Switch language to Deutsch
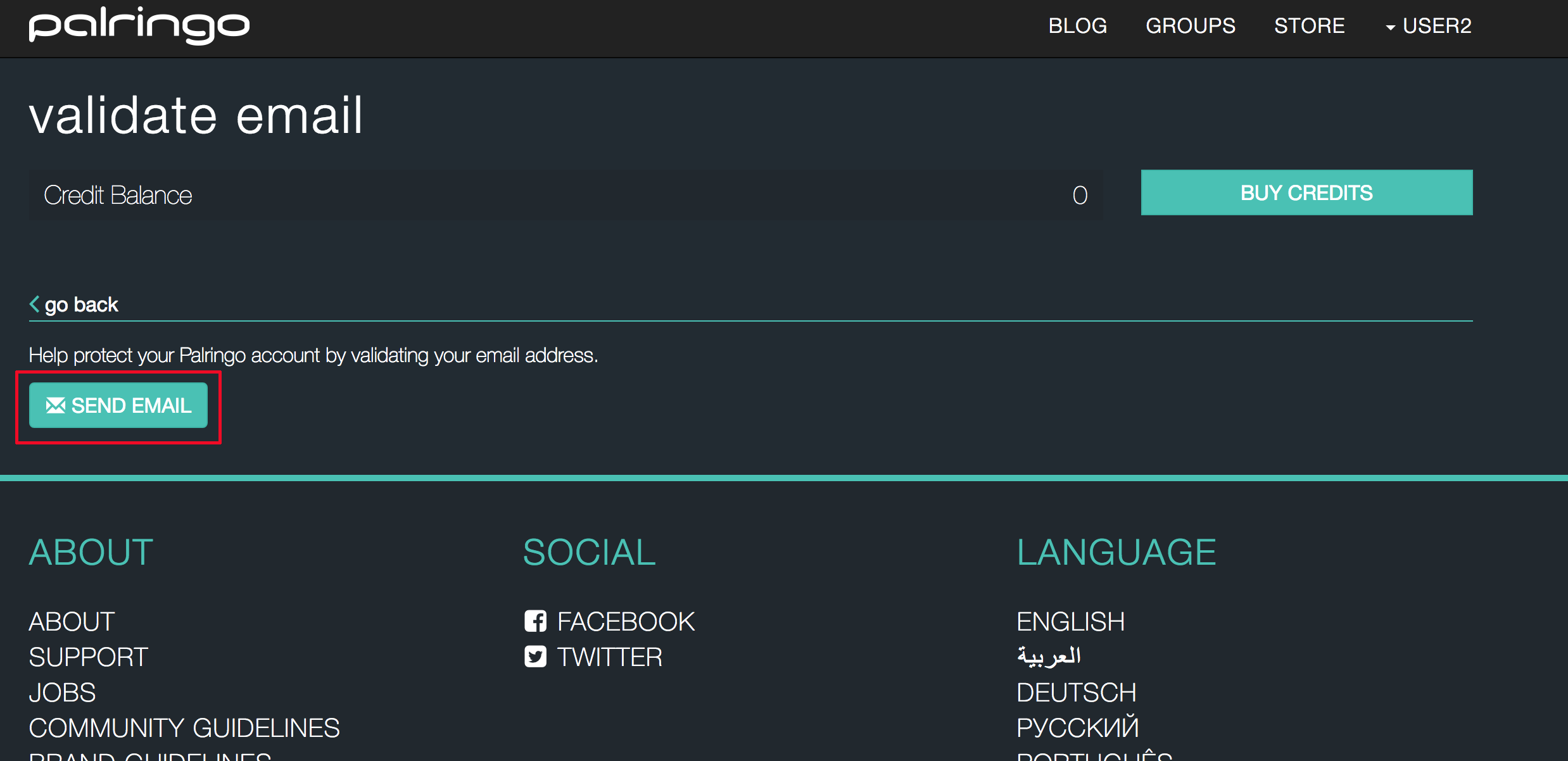Screen dimensions: 1568x761 pyautogui.click(x=1077, y=693)
